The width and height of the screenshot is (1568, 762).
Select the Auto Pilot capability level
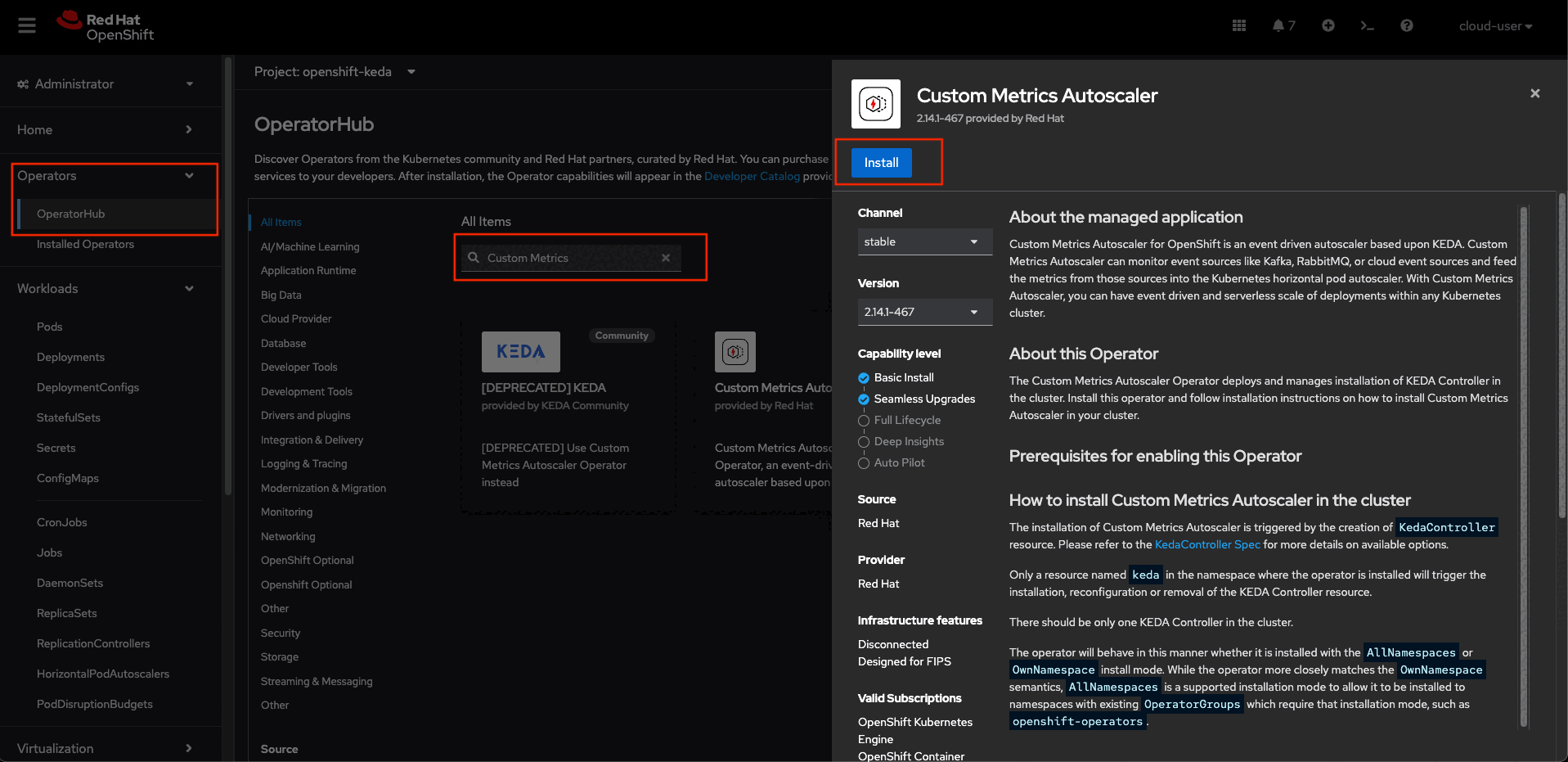(864, 463)
